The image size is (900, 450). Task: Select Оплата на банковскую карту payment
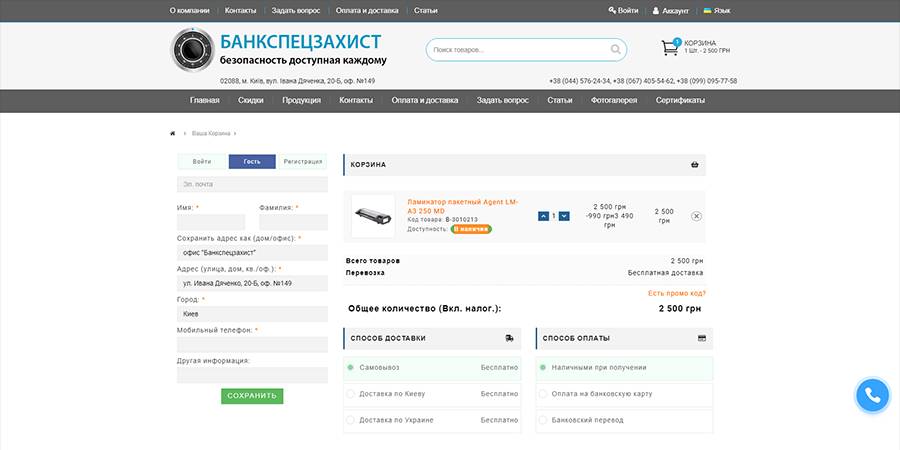pyautogui.click(x=545, y=394)
